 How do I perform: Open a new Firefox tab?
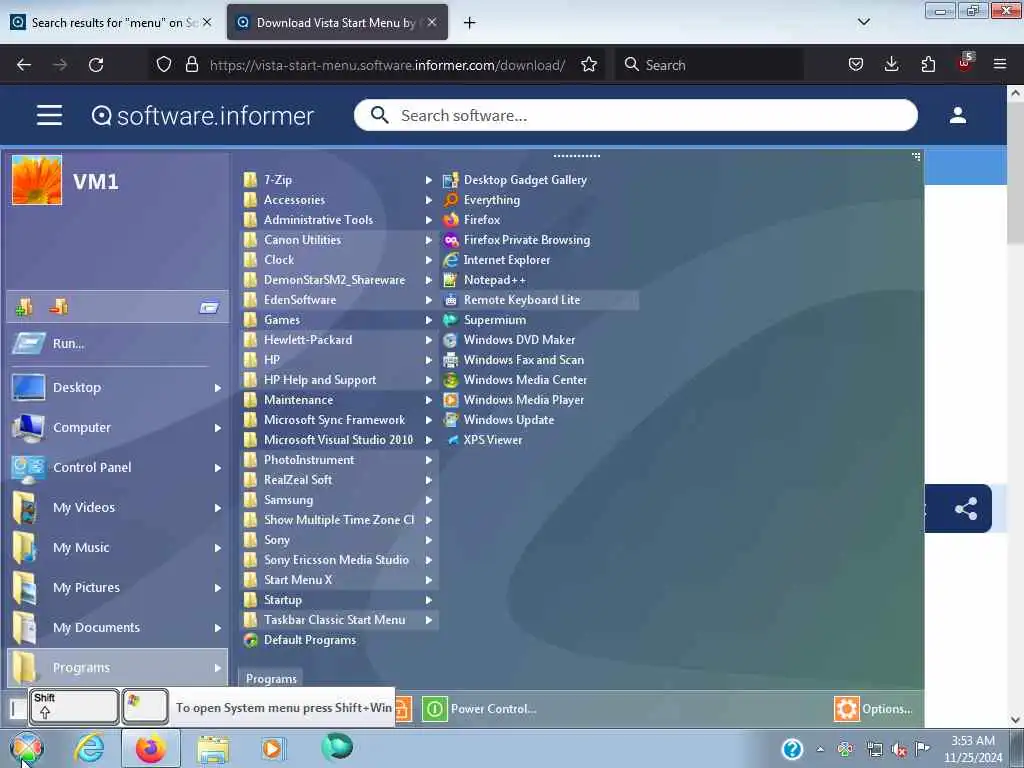tap(470, 23)
